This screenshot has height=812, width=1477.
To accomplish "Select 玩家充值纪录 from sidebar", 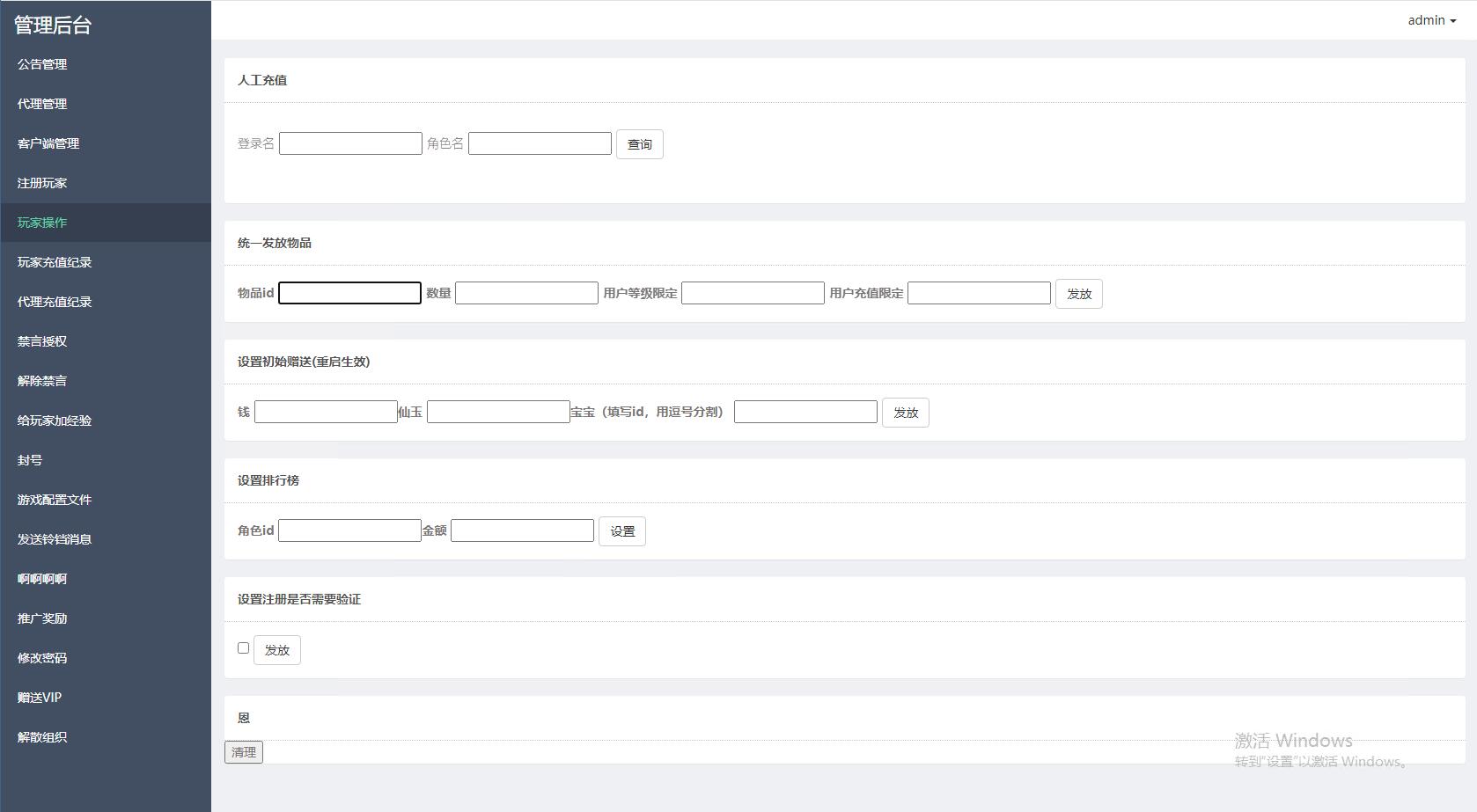I will coord(55,262).
